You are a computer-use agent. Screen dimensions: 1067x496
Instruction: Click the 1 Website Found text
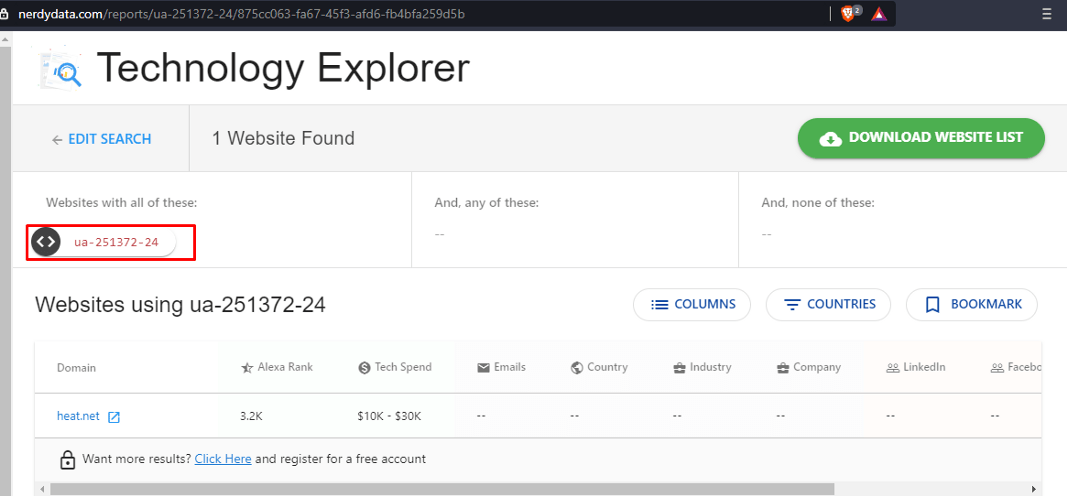[x=283, y=139]
